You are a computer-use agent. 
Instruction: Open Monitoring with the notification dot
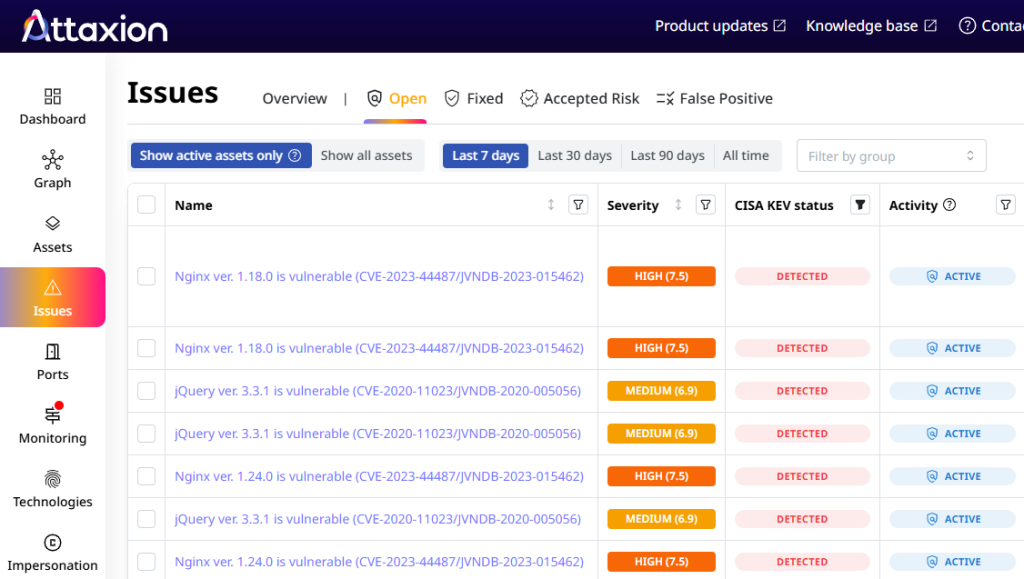click(x=52, y=424)
